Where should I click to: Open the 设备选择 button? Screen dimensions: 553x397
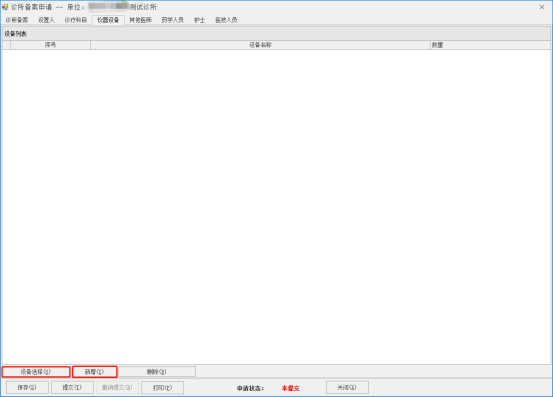(x=36, y=372)
